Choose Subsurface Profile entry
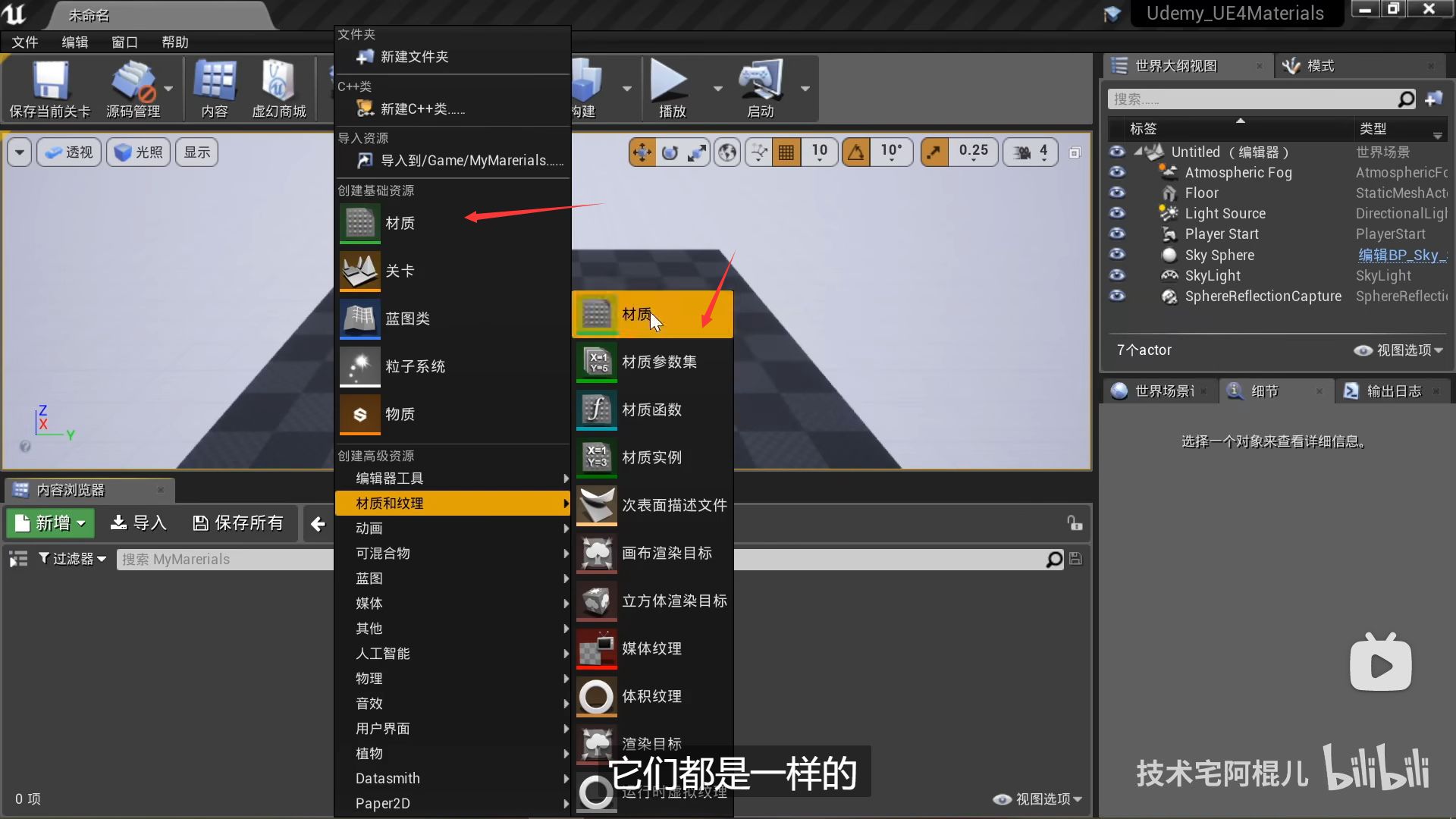 click(653, 505)
